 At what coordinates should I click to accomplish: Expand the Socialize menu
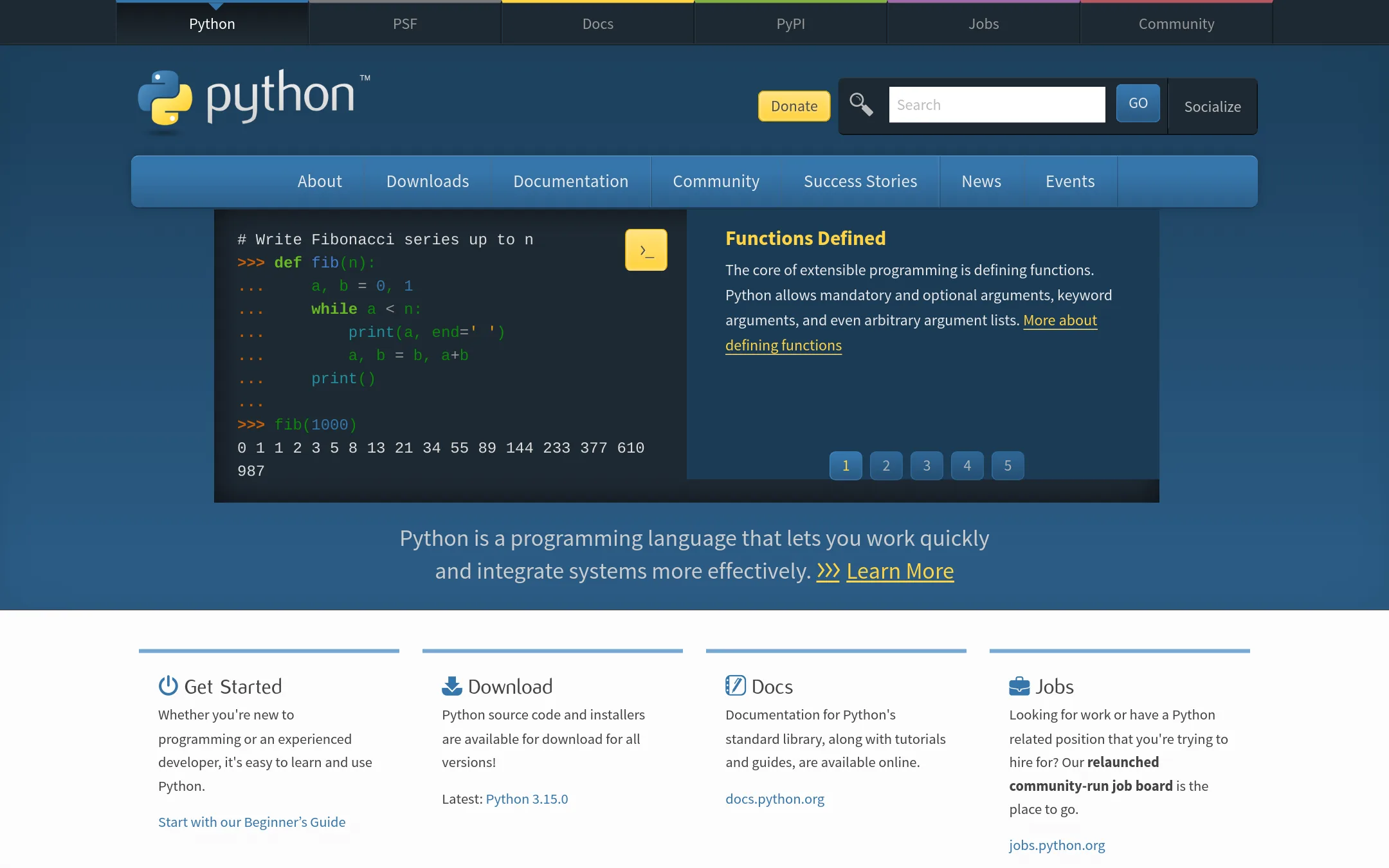coord(1212,107)
